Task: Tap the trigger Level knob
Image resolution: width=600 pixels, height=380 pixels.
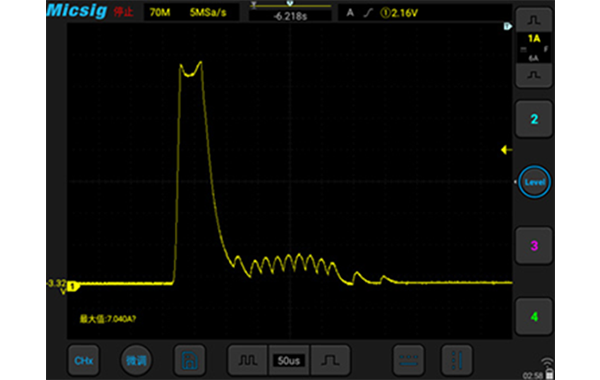Action: [x=534, y=182]
